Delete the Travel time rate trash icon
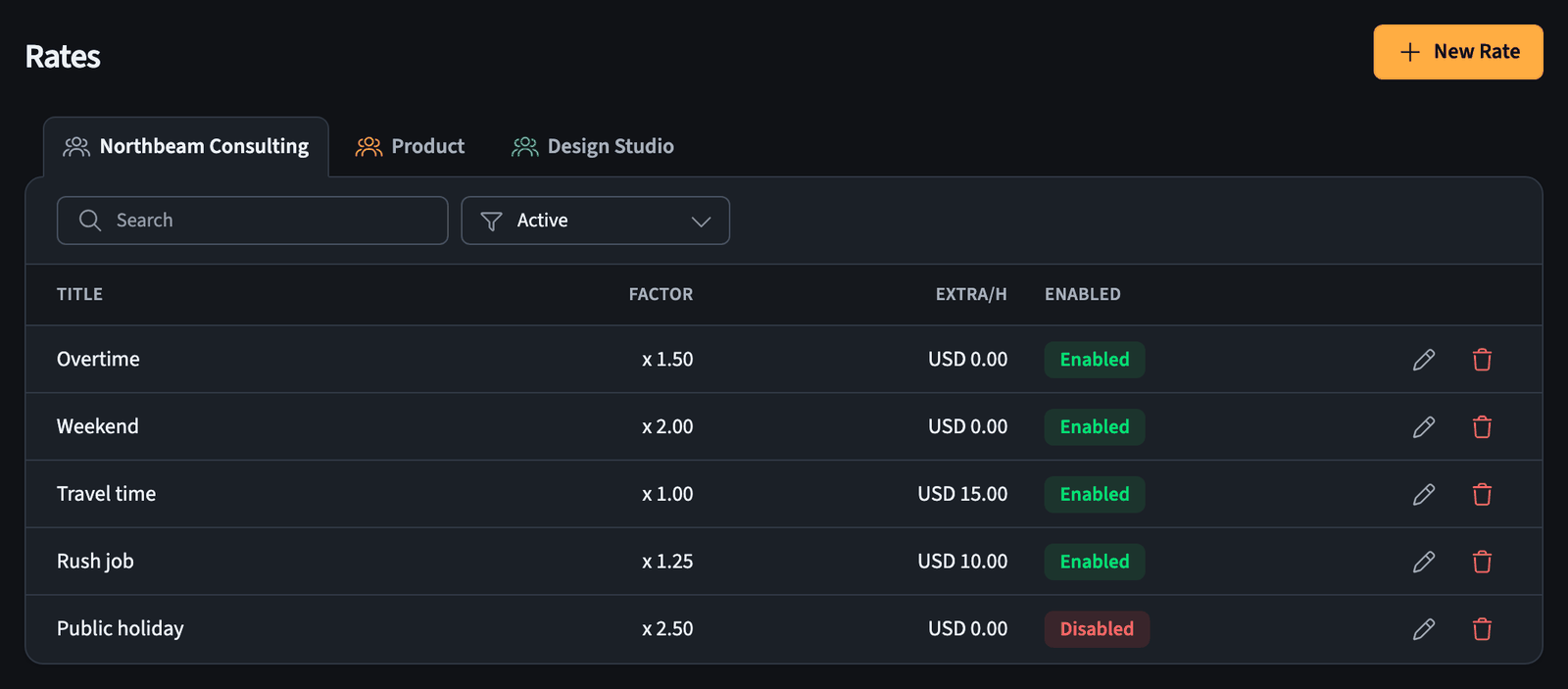 [x=1482, y=495]
